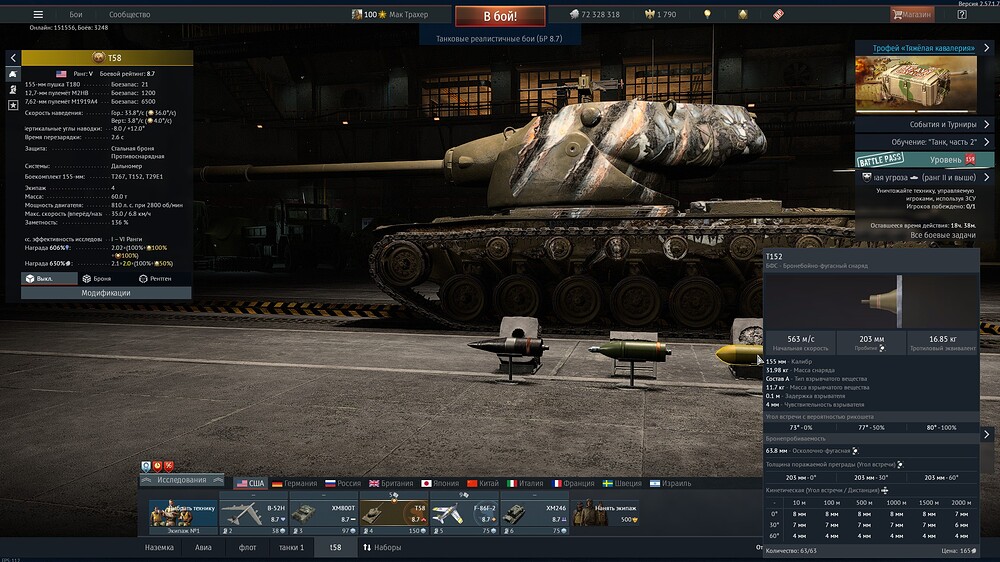Click Нанять экипаж recruit crew slot
This screenshot has width=1000, height=562.
click(x=605, y=514)
